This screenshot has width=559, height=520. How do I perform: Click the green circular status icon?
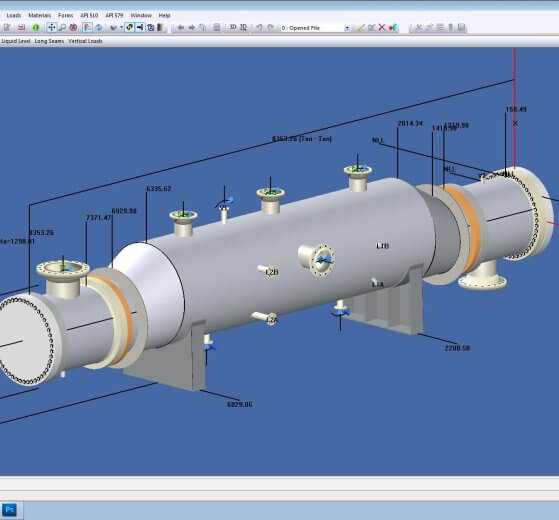(36, 27)
